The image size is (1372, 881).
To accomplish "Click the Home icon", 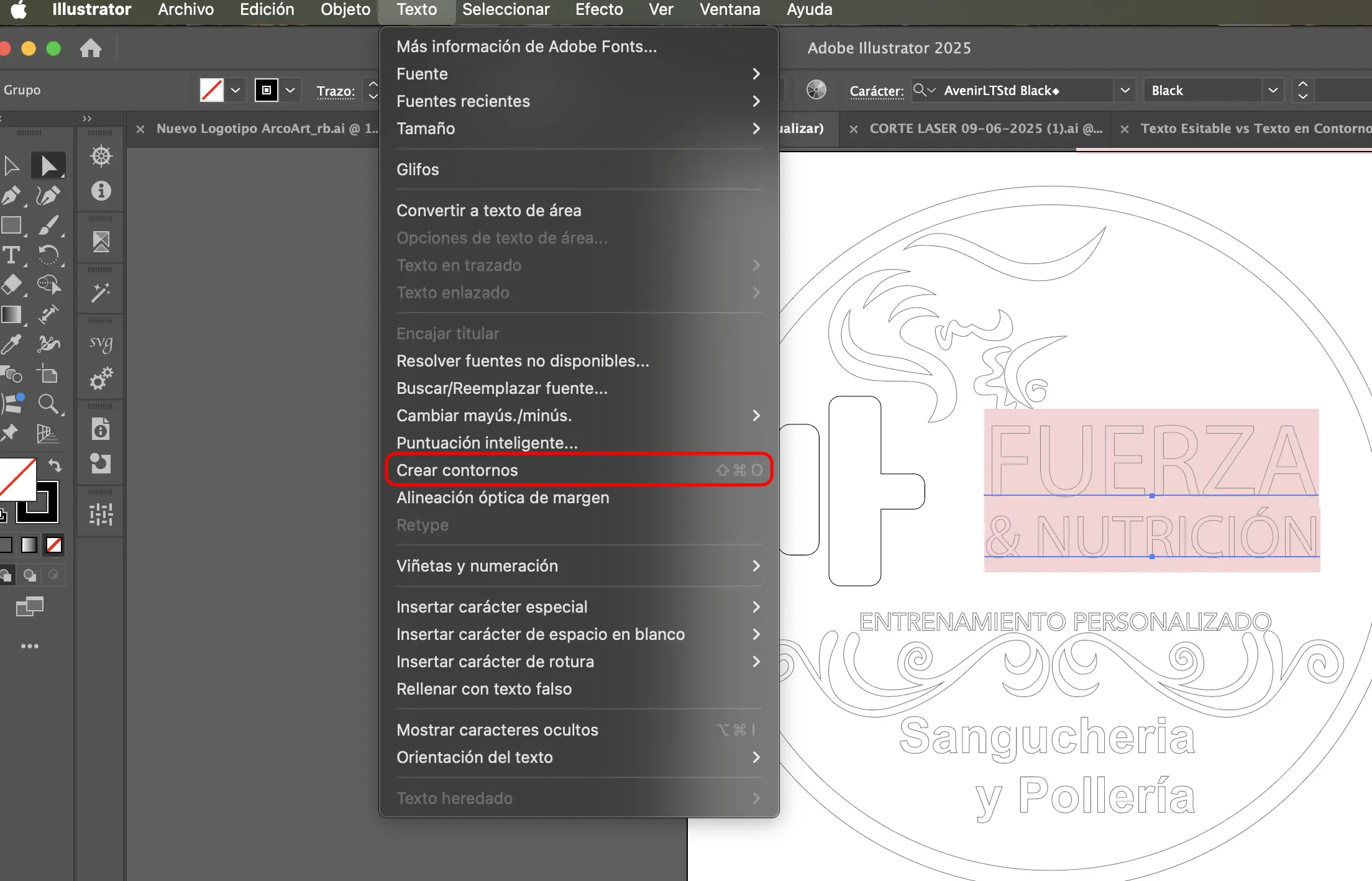I will 91,48.
